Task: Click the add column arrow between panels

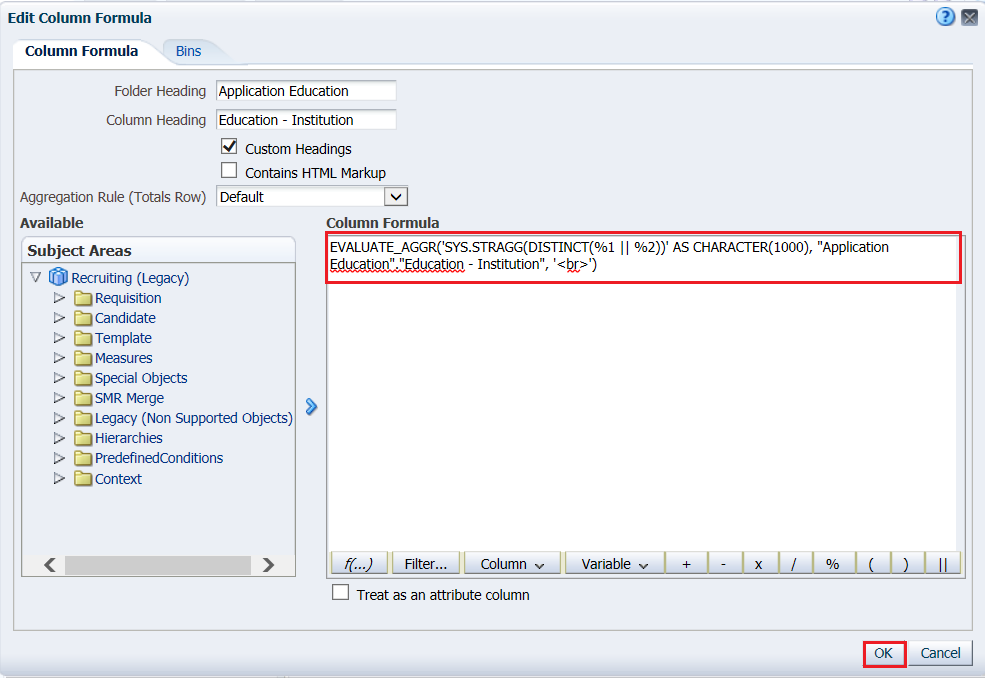Action: pos(311,407)
